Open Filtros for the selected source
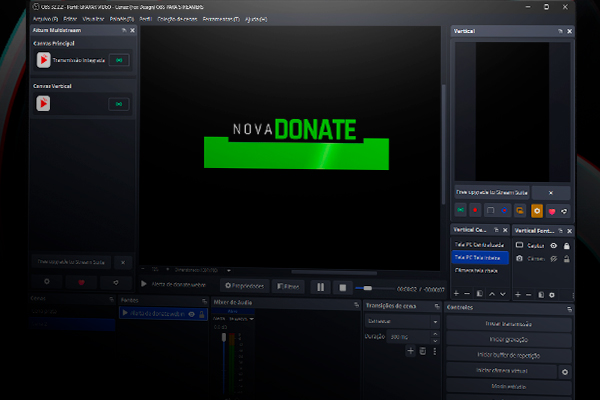 [x=288, y=286]
